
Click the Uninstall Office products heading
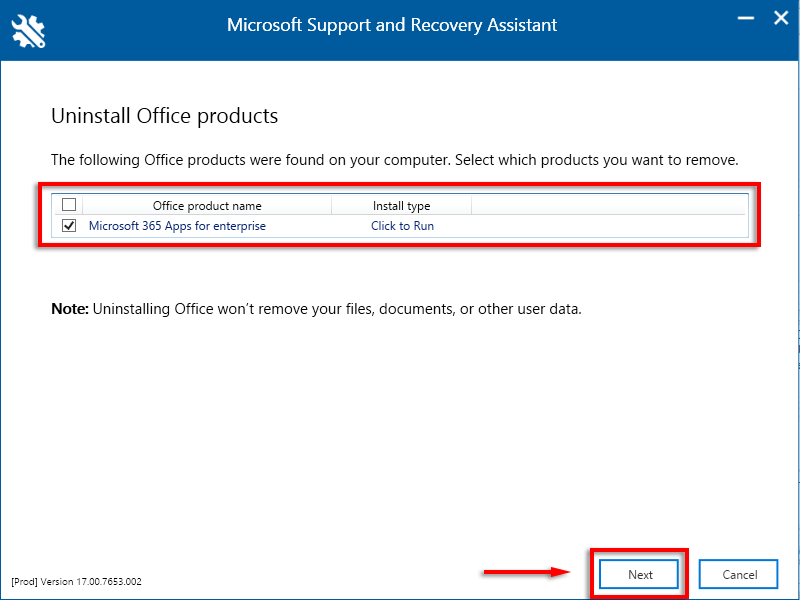tap(164, 116)
